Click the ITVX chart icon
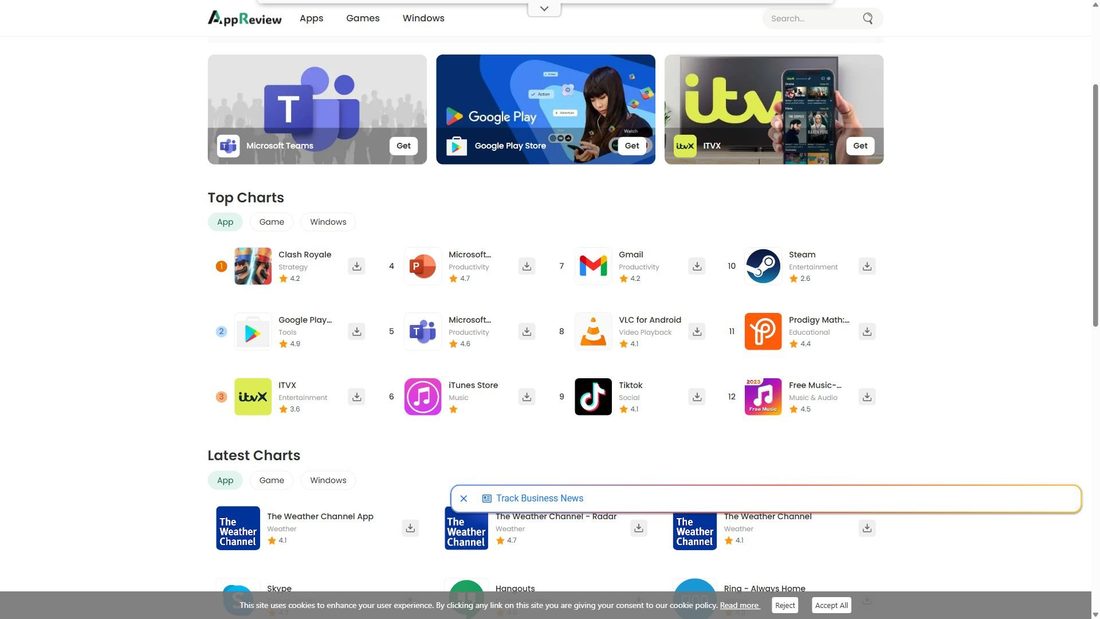 [253, 397]
